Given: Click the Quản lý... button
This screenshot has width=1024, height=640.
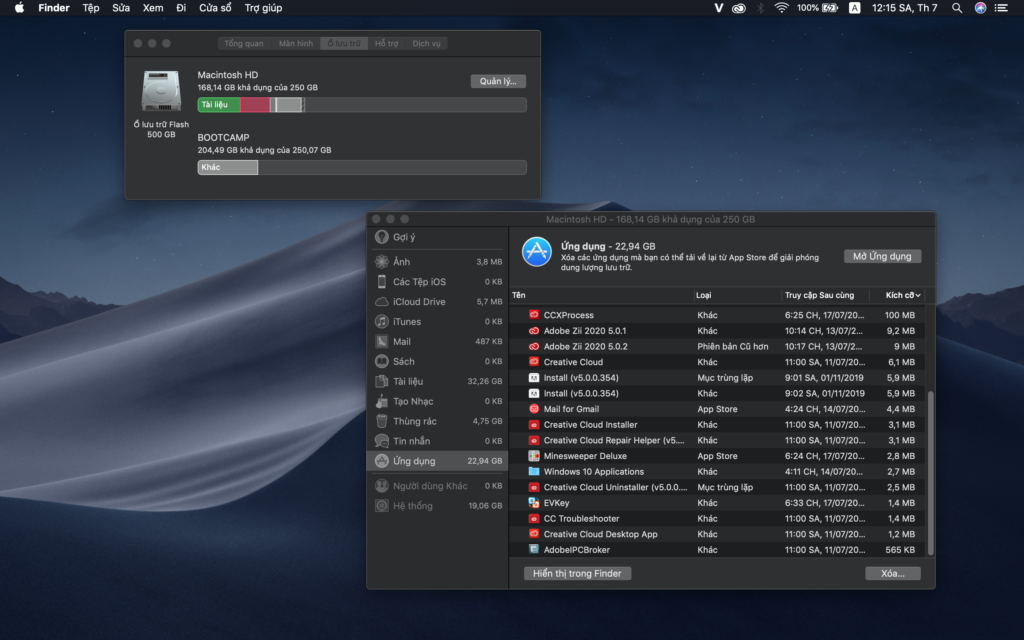Looking at the screenshot, I should [498, 81].
